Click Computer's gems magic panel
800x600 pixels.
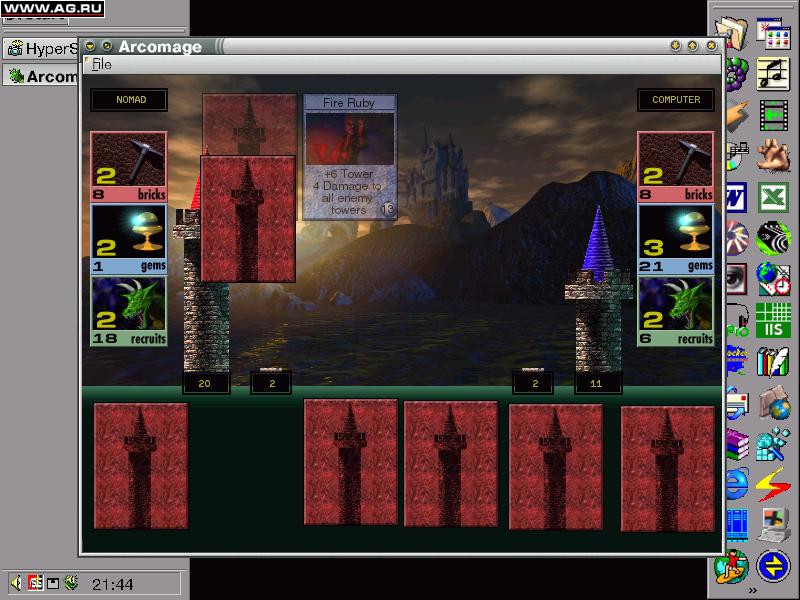pos(676,239)
